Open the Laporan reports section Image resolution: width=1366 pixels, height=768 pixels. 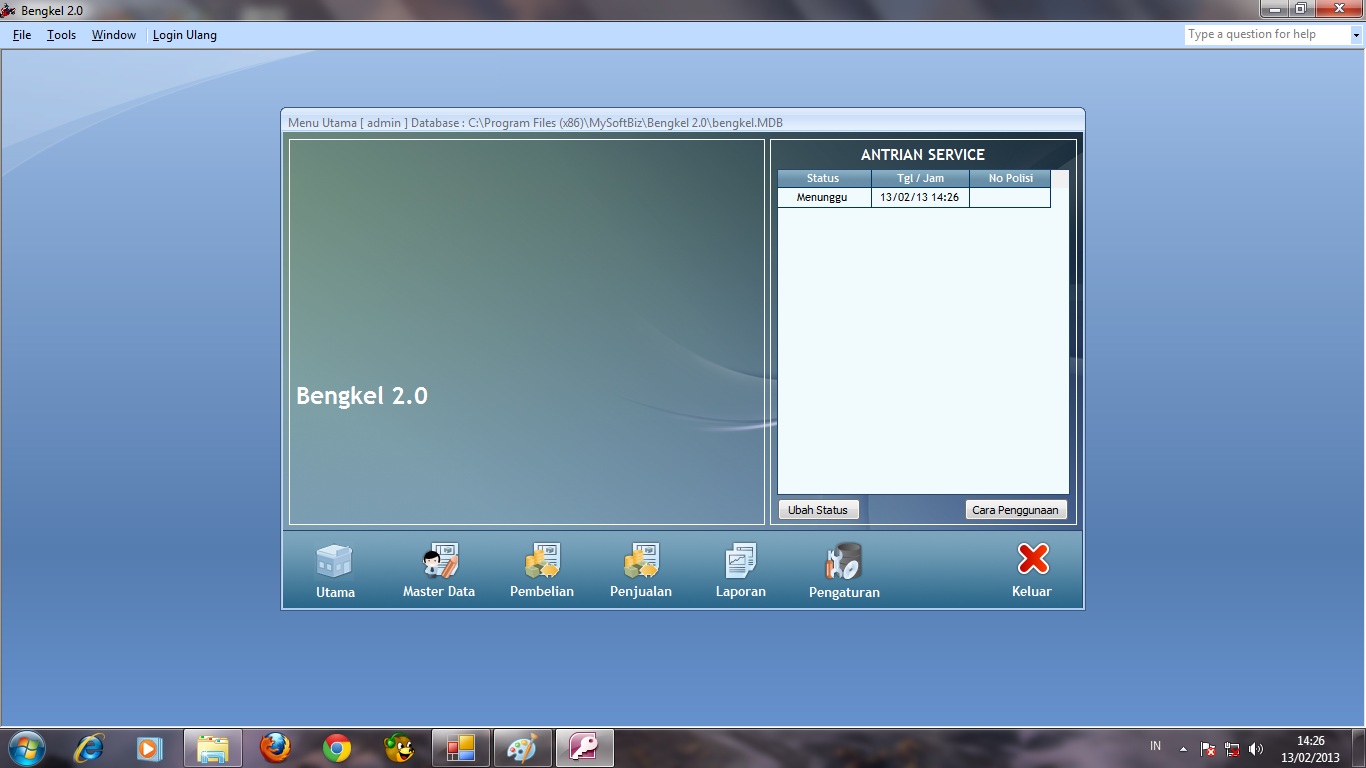[741, 570]
